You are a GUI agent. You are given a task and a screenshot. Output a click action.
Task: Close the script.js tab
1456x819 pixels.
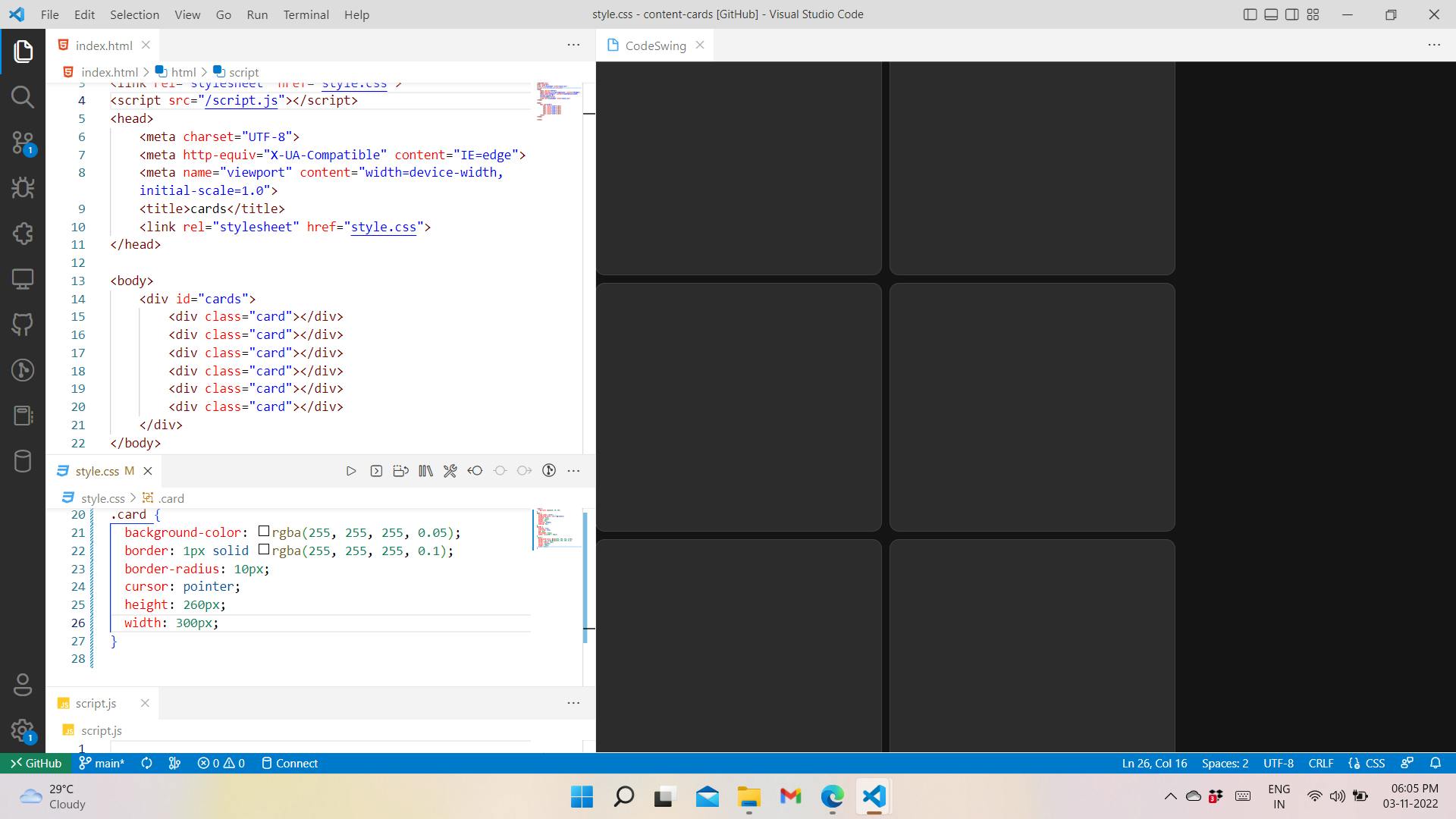pos(145,703)
